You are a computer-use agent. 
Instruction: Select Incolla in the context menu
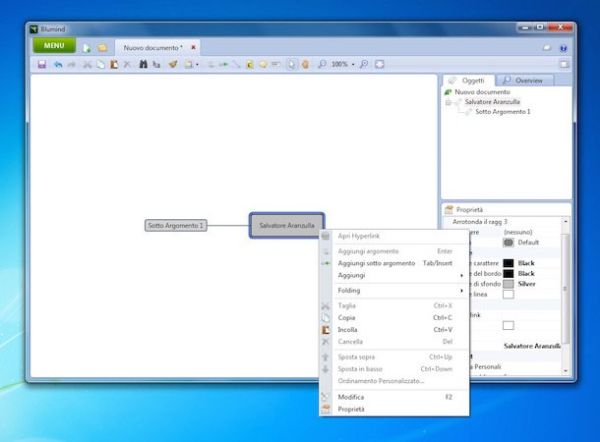348,329
